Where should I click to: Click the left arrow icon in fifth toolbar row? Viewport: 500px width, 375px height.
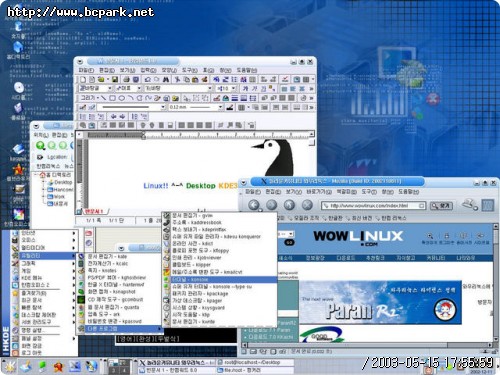(x=114, y=116)
